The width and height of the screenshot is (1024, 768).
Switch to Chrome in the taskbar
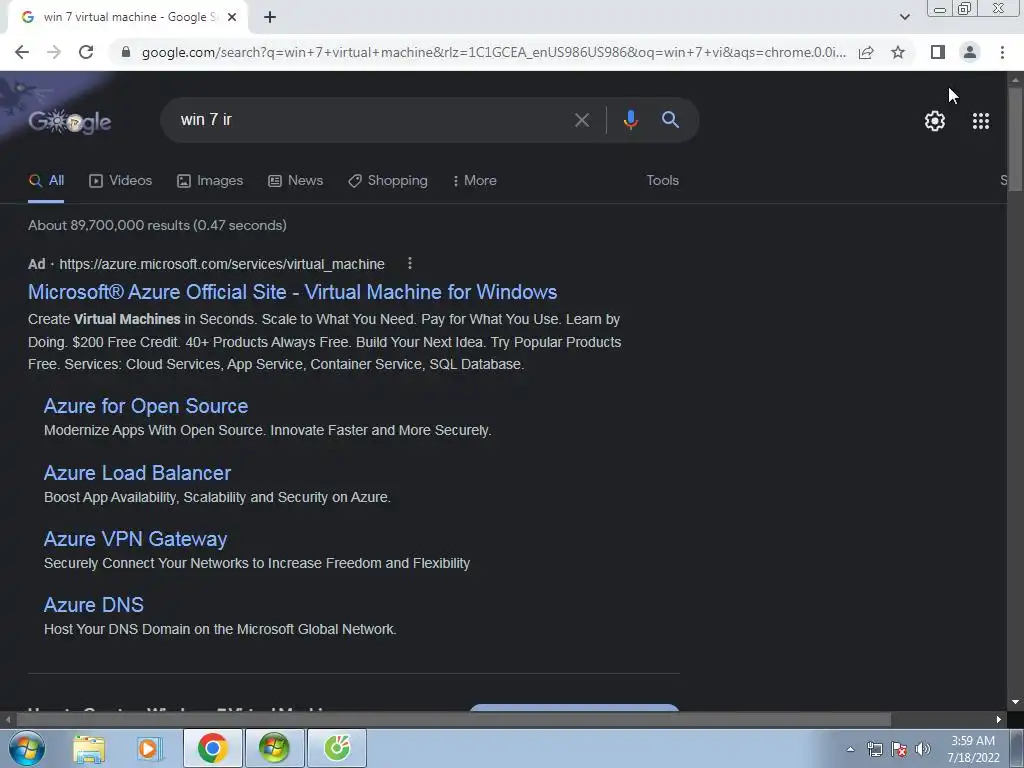click(212, 748)
